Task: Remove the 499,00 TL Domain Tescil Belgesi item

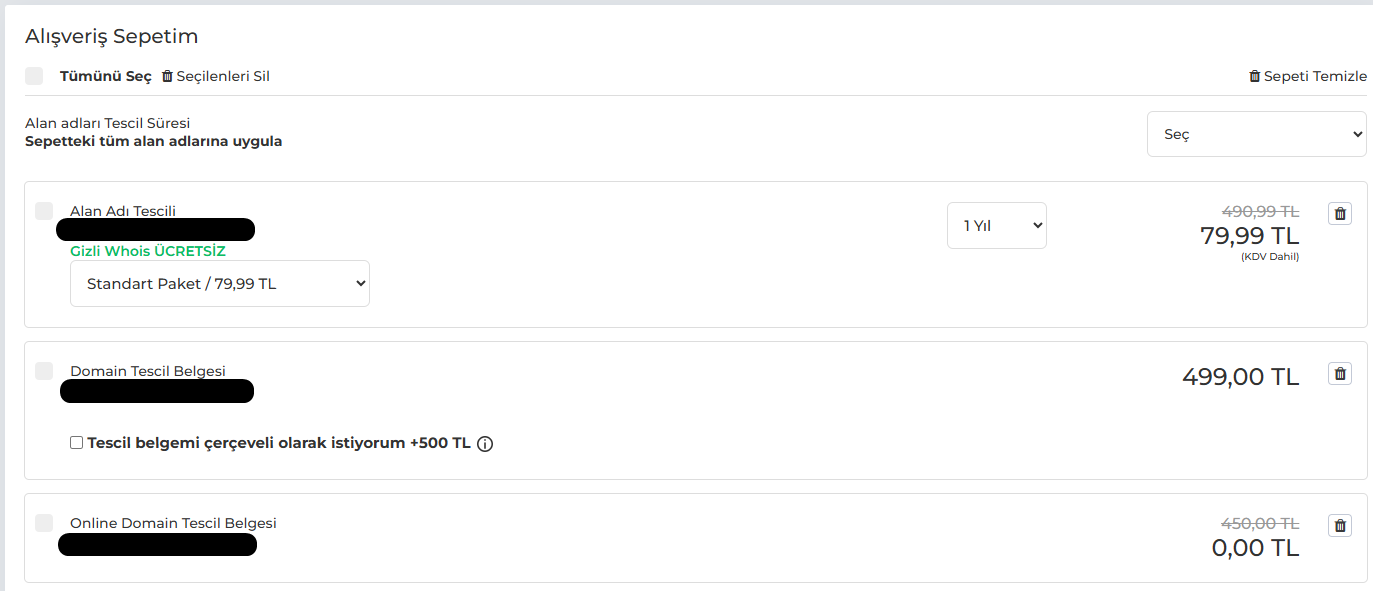Action: click(1340, 374)
